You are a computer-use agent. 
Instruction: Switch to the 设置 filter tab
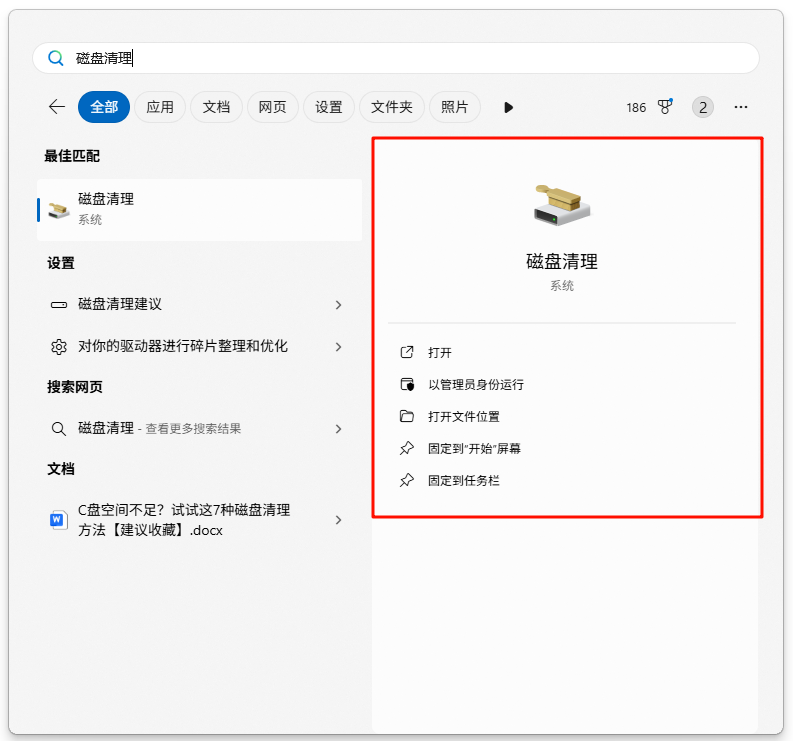click(329, 107)
